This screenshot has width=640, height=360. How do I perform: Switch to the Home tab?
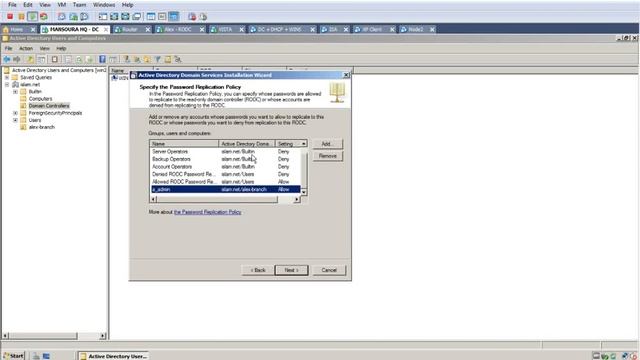point(16,29)
